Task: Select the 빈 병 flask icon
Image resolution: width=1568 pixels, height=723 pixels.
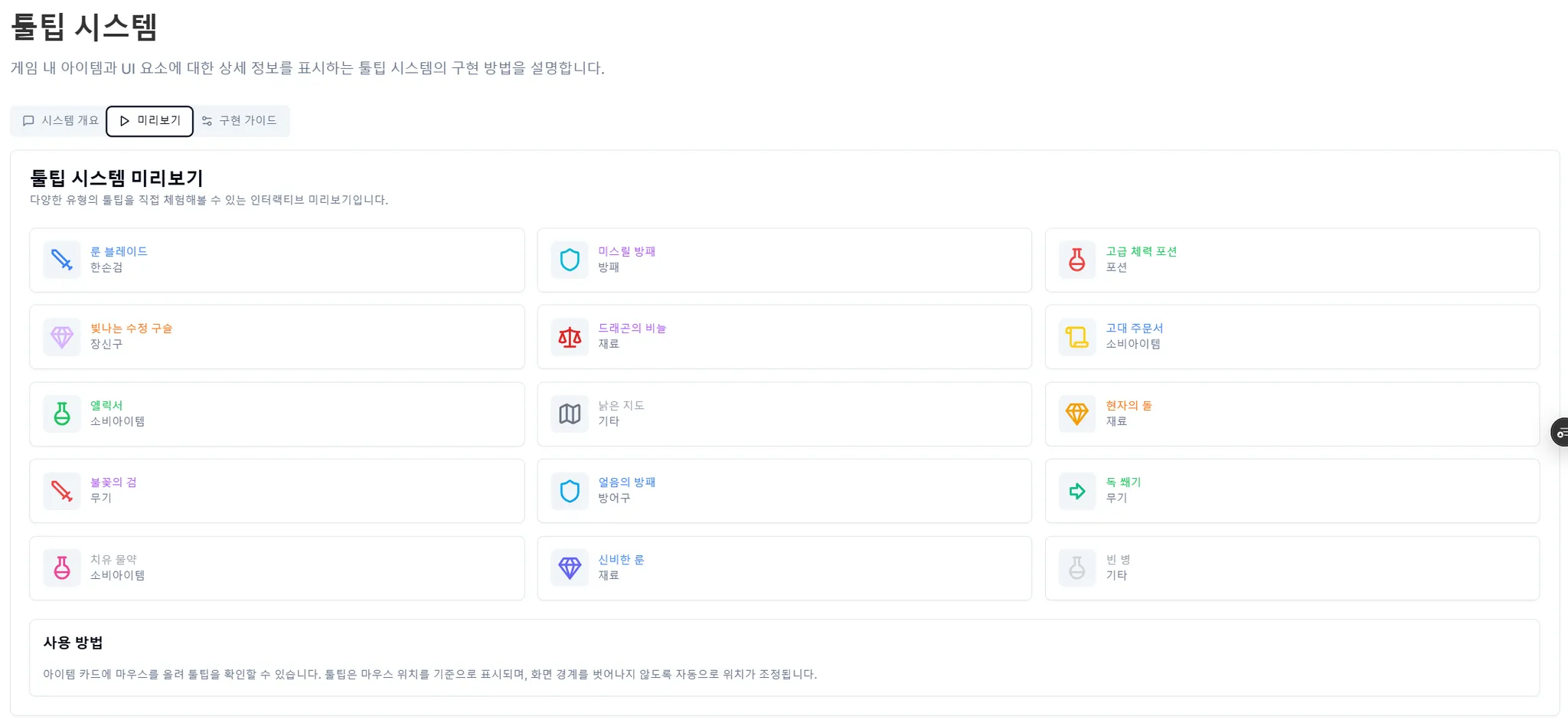Action: click(1077, 568)
